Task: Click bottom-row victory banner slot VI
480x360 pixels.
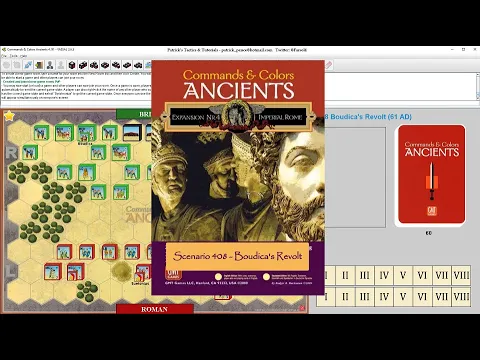Action: (x=422, y=296)
